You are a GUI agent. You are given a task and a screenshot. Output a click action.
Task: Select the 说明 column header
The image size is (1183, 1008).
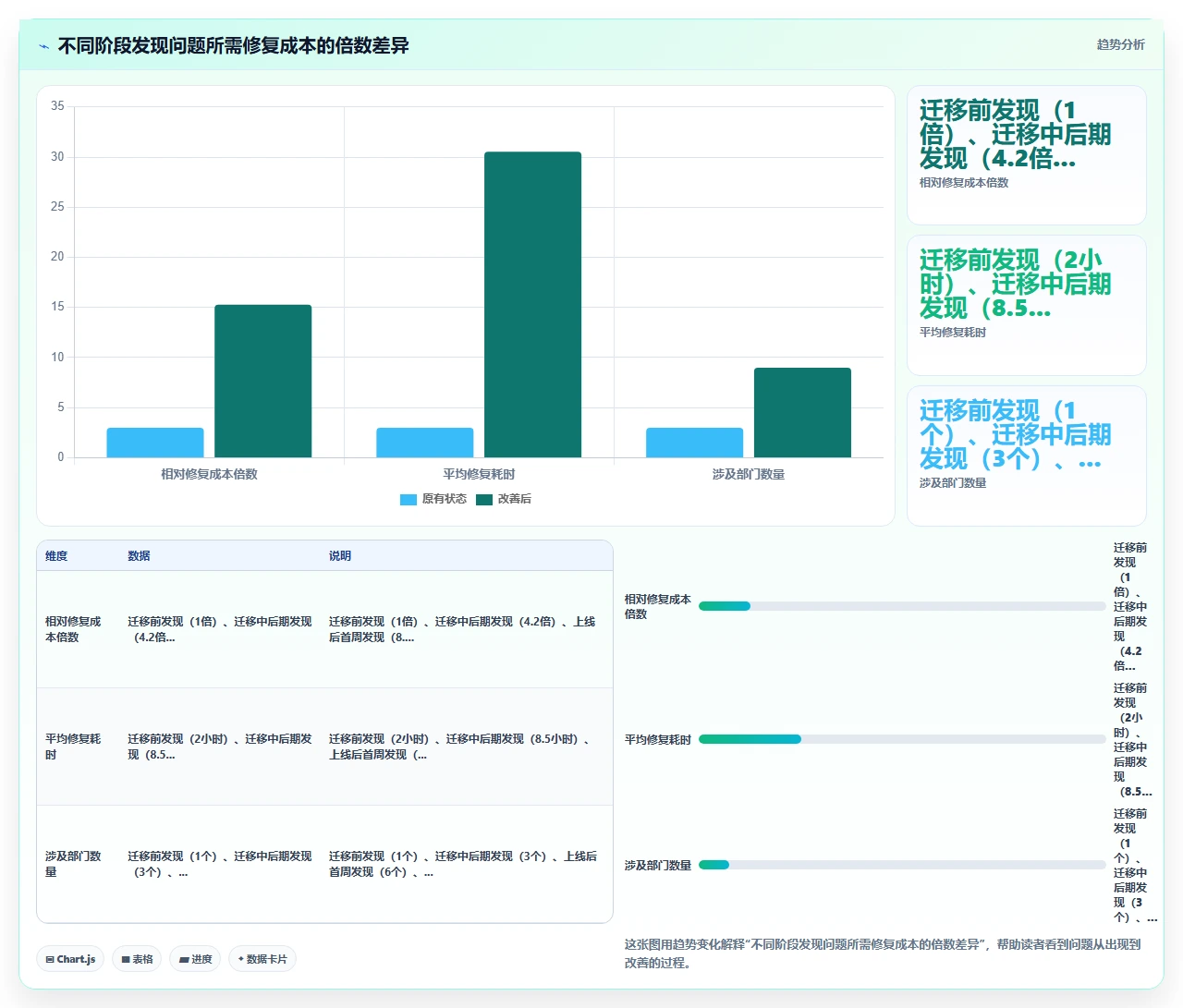(x=340, y=556)
